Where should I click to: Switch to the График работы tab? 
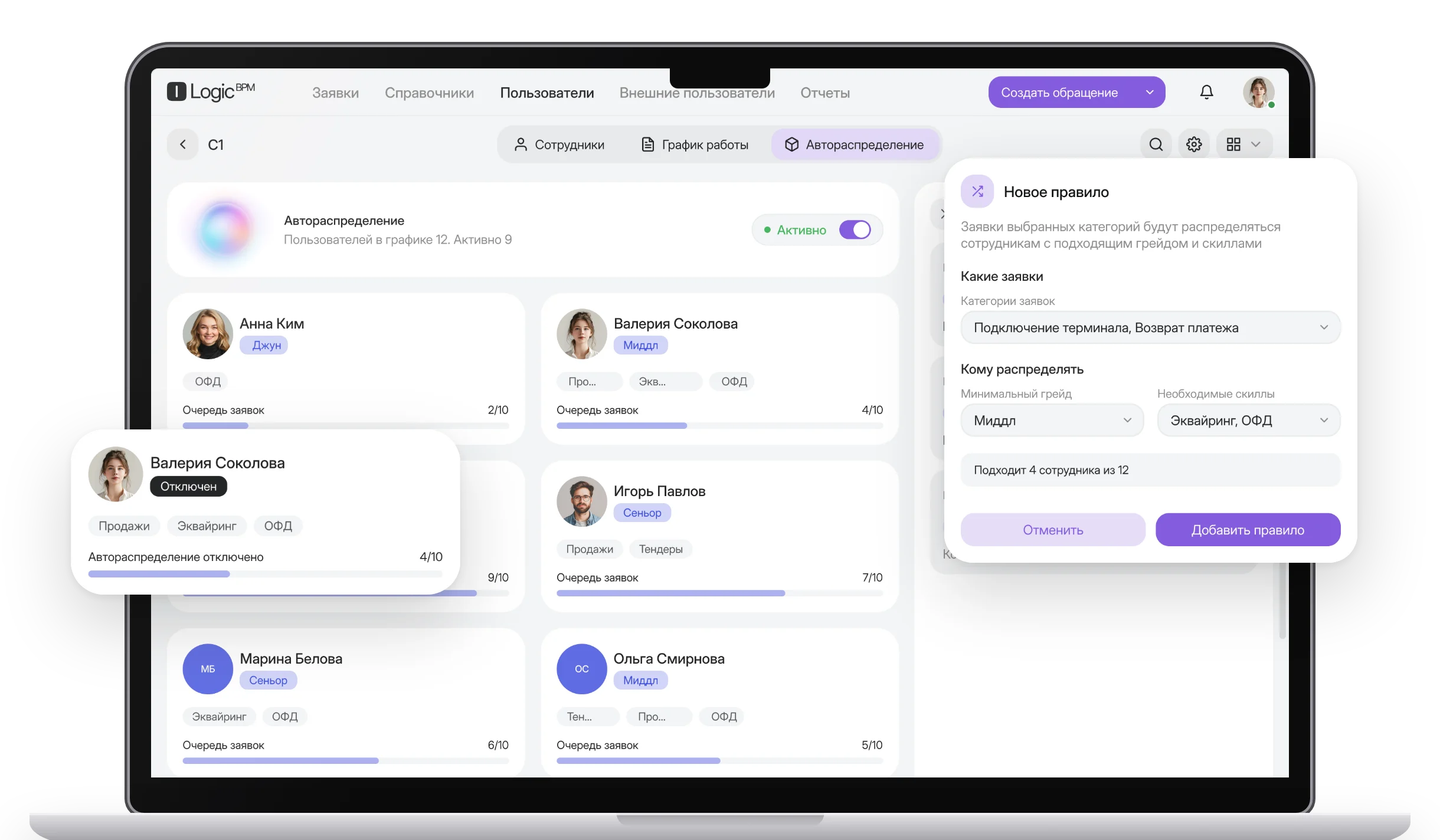(695, 145)
